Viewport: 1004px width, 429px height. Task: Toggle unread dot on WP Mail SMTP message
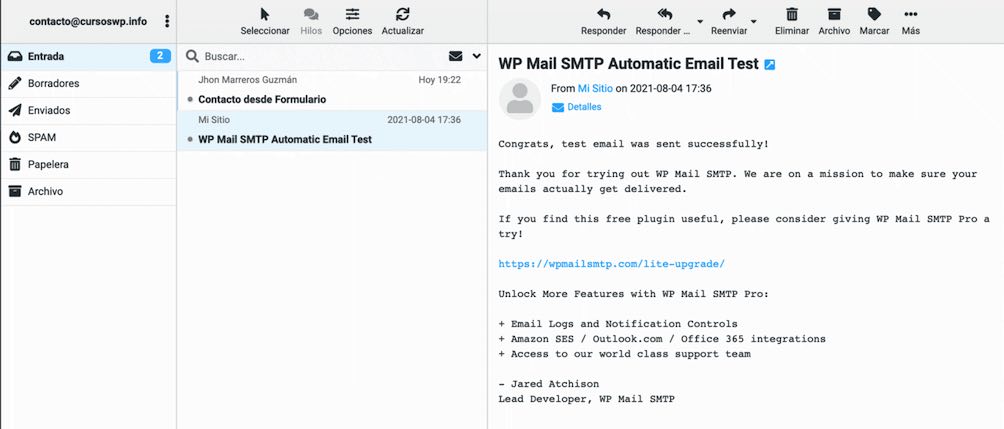tap(190, 140)
